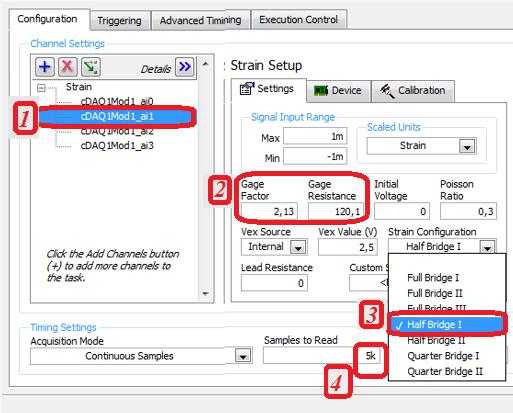The image size is (513, 413).
Task: Select channel cDAQ1Mod1_ai0
Action: tap(117, 101)
